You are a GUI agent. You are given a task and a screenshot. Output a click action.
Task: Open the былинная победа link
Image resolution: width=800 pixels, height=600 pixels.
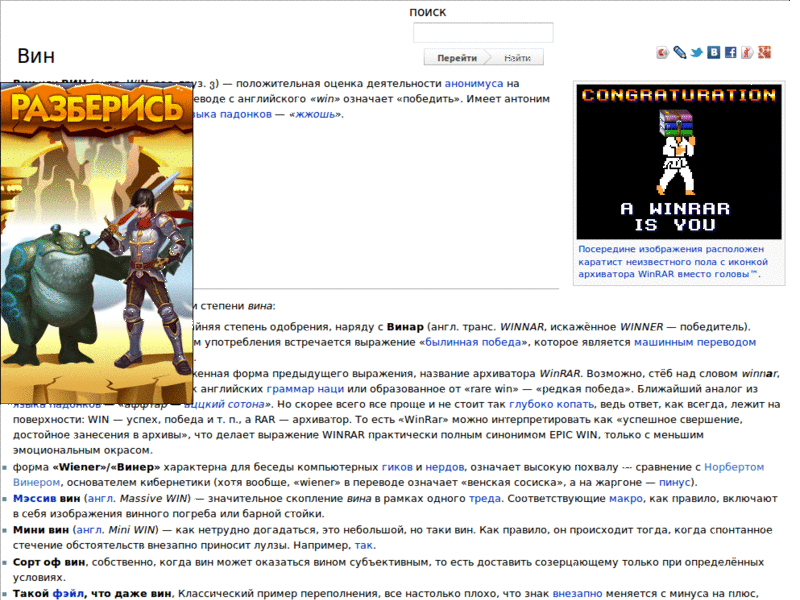[x=473, y=342]
